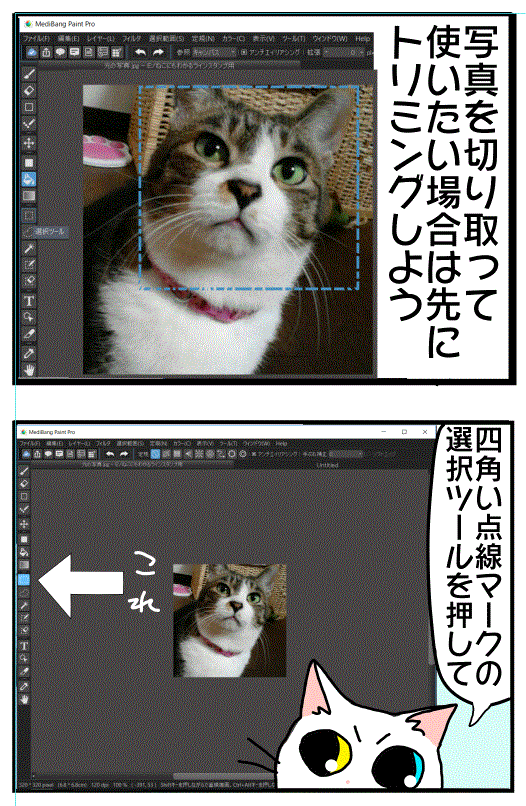Image resolution: width=526 pixels, height=806 pixels.
Task: Select the Brush tool in lower MediBang window
Action: click(24, 470)
